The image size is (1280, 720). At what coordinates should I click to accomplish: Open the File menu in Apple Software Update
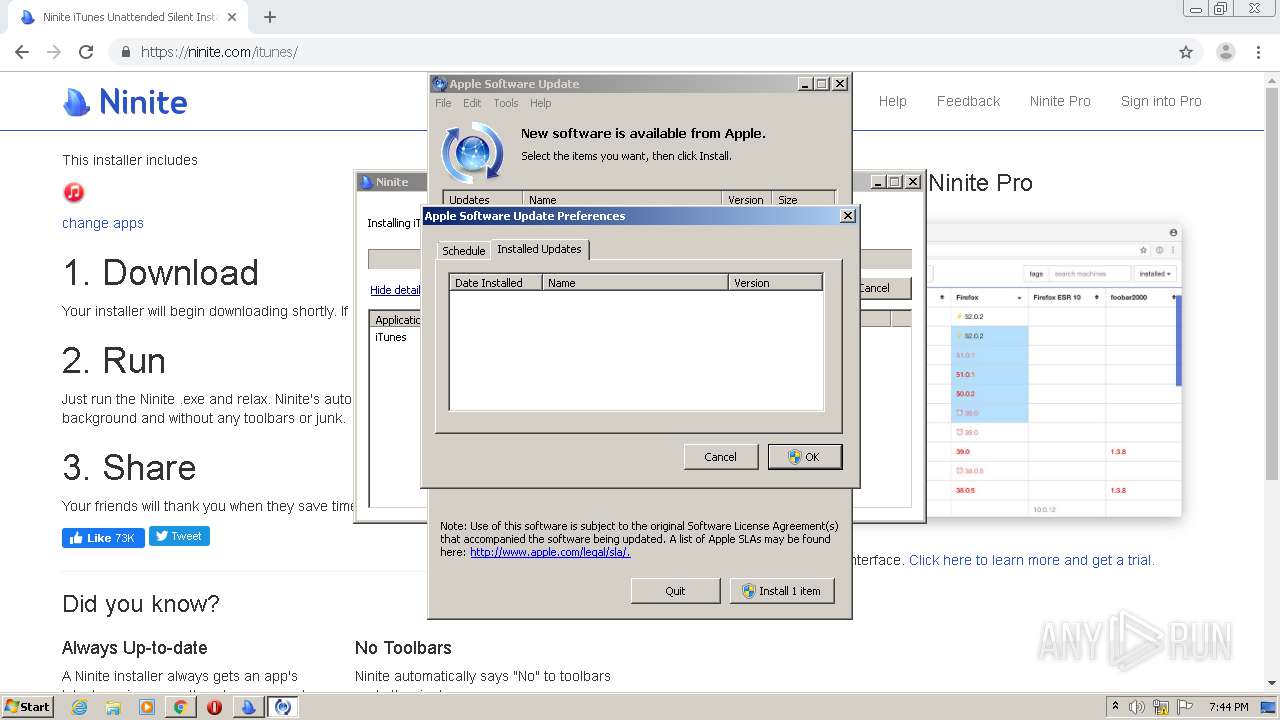pyautogui.click(x=443, y=103)
